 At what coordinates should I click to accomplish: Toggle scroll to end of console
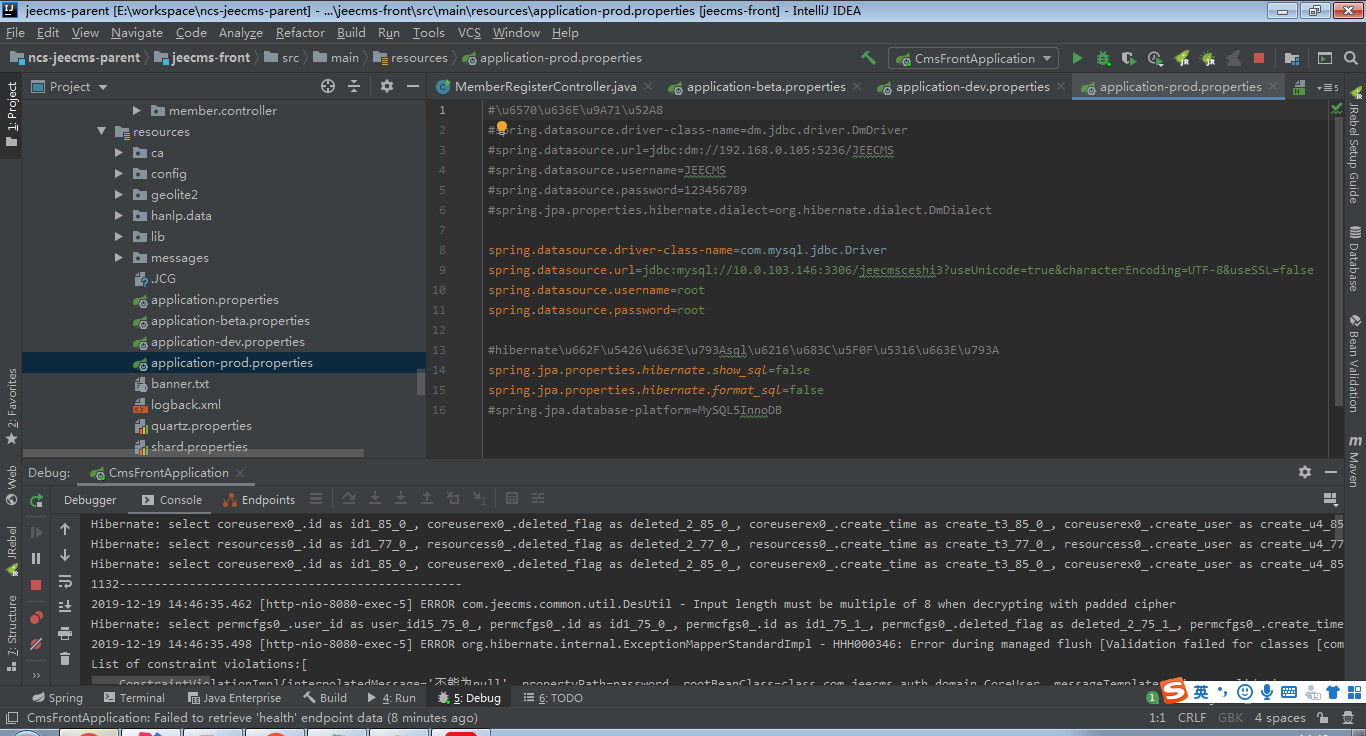click(65, 606)
